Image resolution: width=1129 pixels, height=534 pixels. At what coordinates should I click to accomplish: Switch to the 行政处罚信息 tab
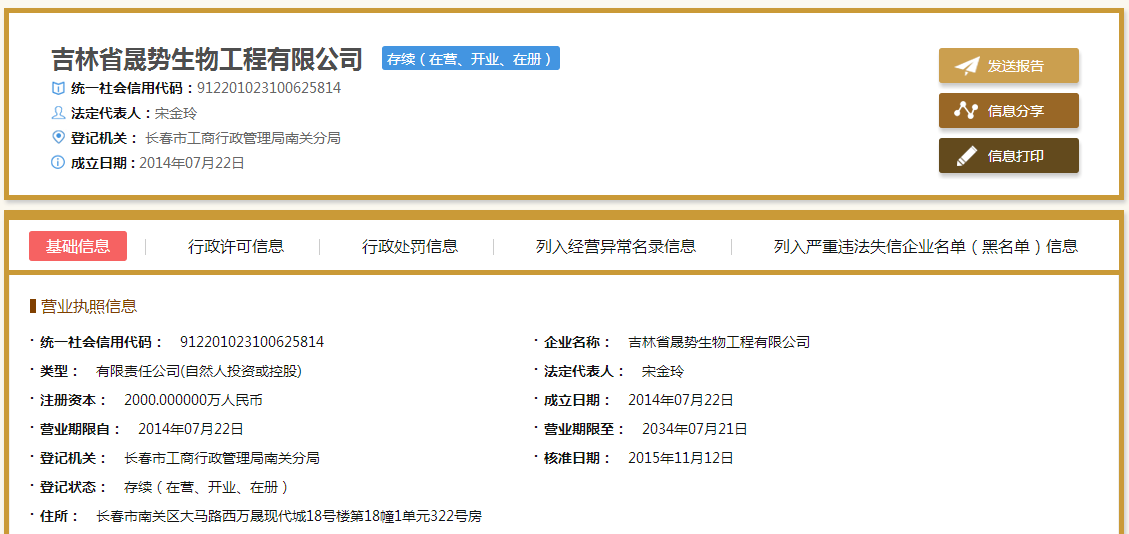410,246
